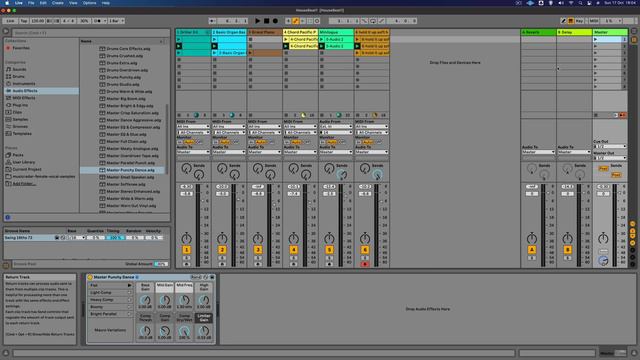Toggle the browser show/hide arrow icon
The height and width of the screenshot is (360, 640).
pos(6,31)
